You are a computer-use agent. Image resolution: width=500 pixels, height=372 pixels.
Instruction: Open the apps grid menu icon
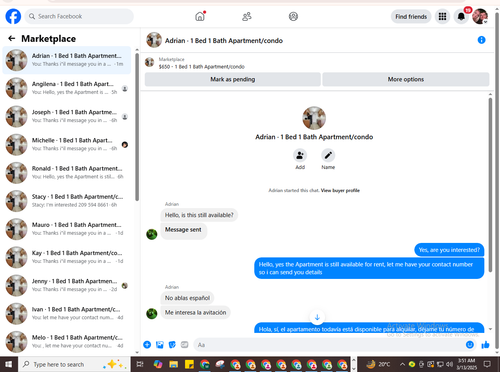point(442,16)
